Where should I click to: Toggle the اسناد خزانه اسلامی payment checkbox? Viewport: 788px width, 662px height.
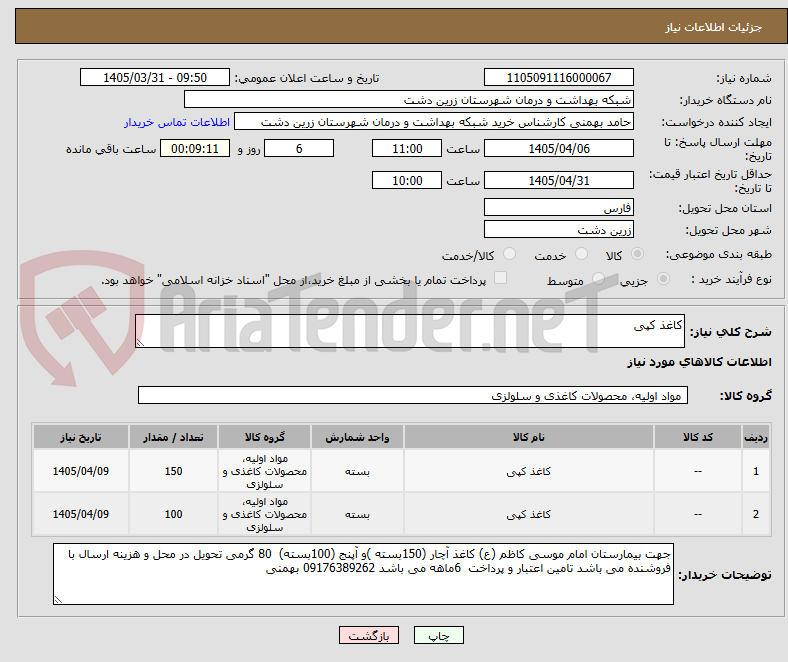(501, 278)
